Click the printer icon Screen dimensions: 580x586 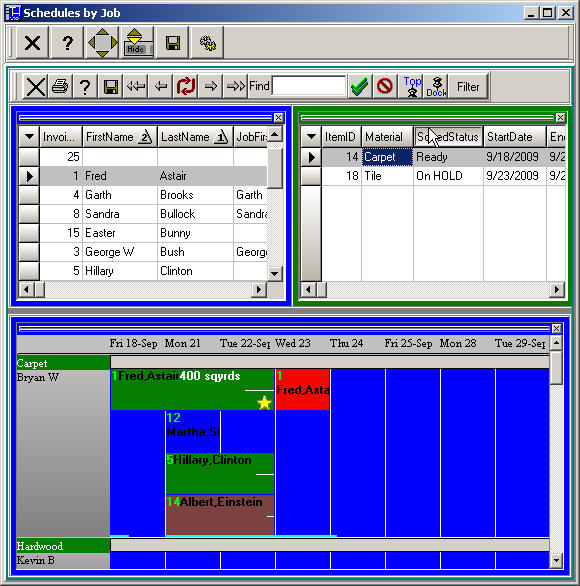click(60, 87)
